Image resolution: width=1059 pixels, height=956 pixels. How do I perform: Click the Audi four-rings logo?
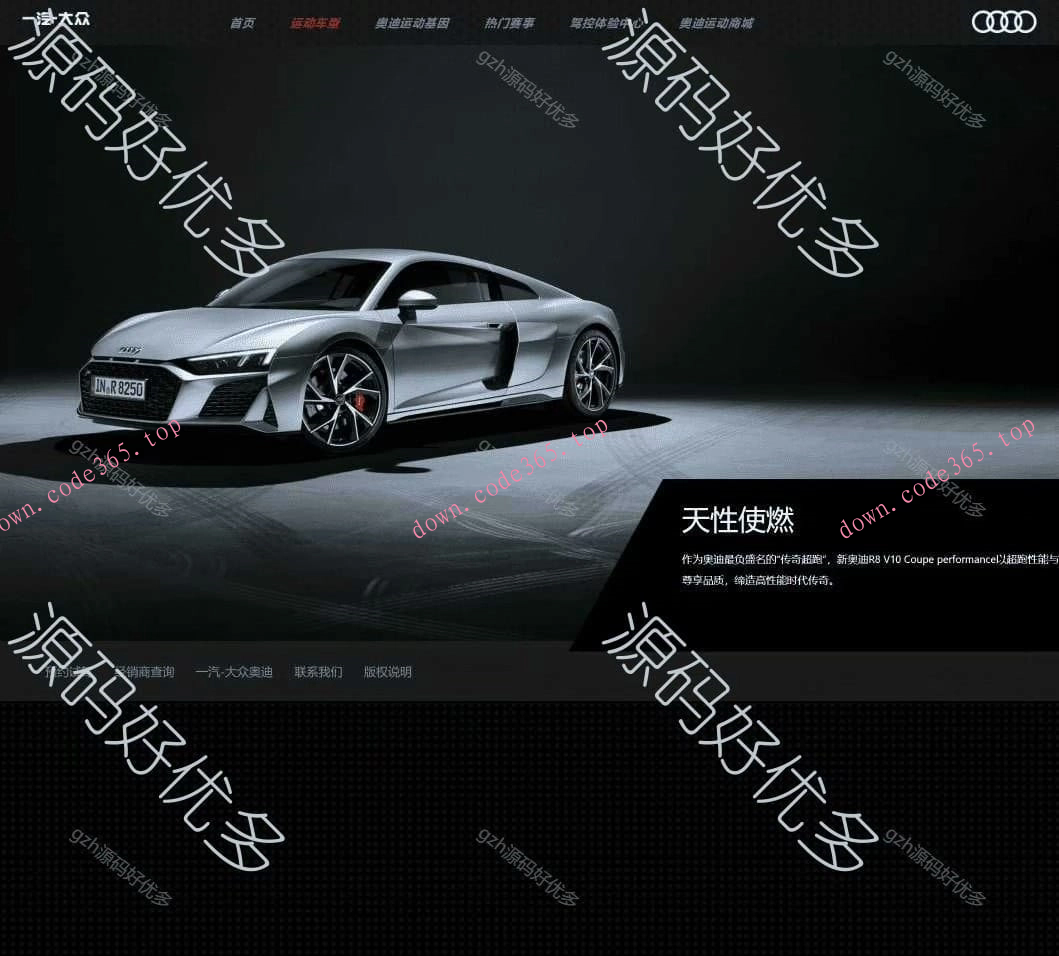[1004, 22]
